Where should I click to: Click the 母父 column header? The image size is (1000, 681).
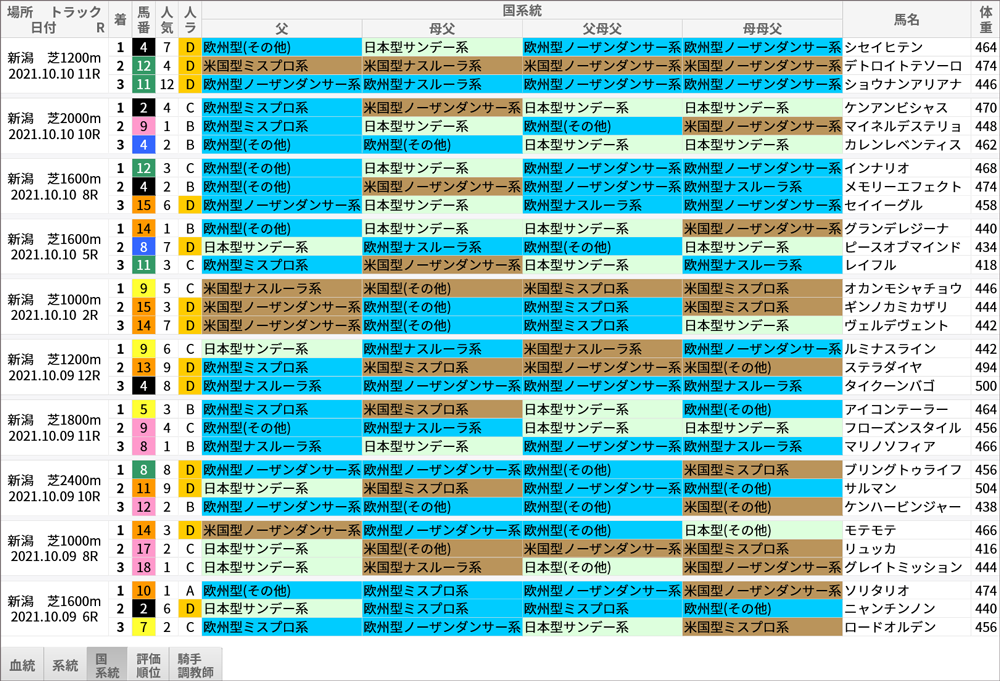pos(441,28)
